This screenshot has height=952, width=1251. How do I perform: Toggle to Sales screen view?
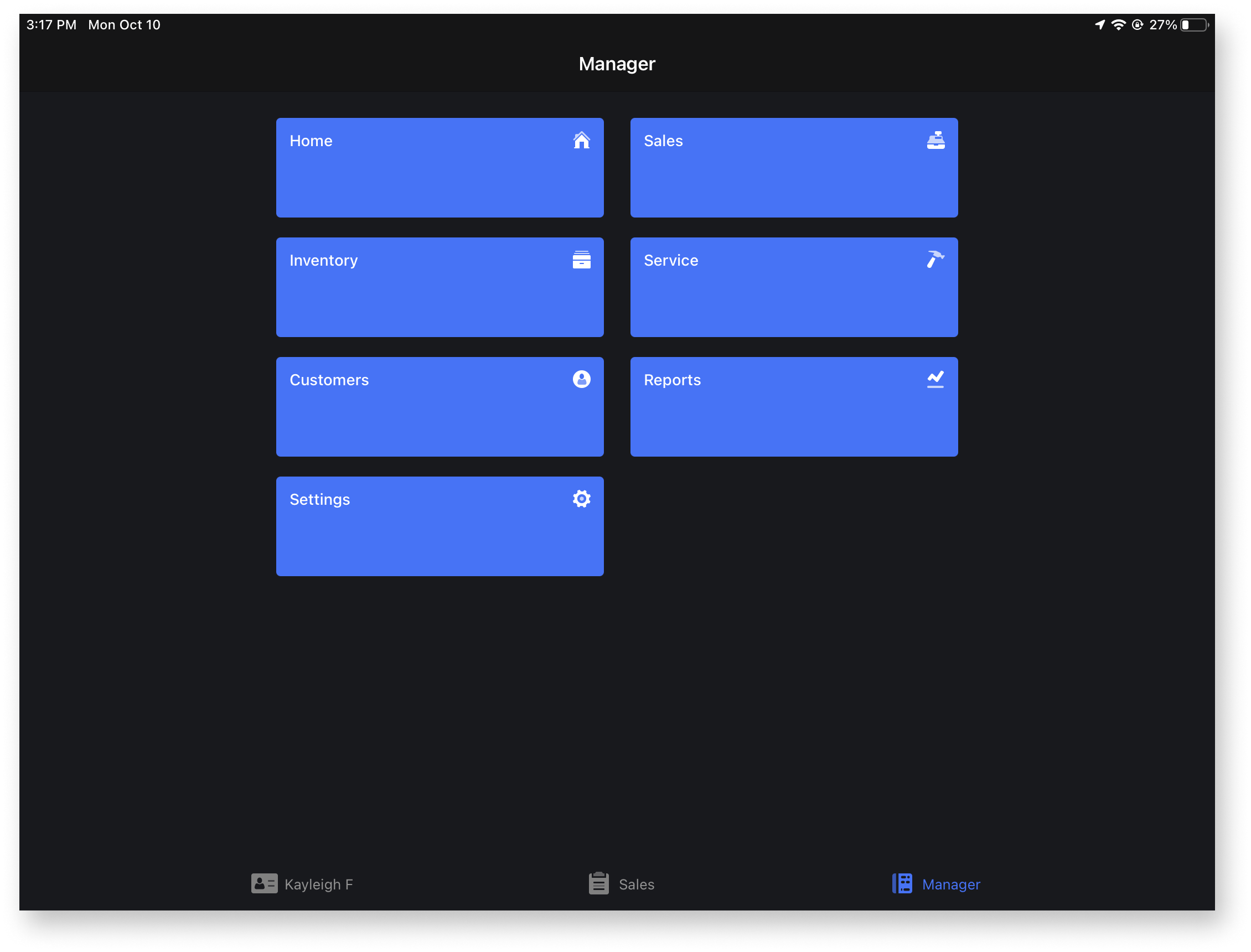tap(620, 884)
